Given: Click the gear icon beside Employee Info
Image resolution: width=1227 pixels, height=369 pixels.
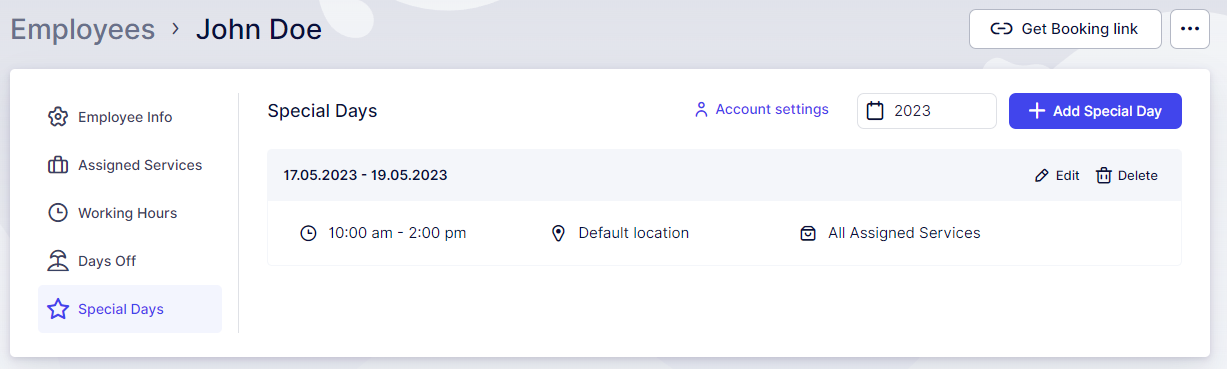Looking at the screenshot, I should [x=58, y=117].
